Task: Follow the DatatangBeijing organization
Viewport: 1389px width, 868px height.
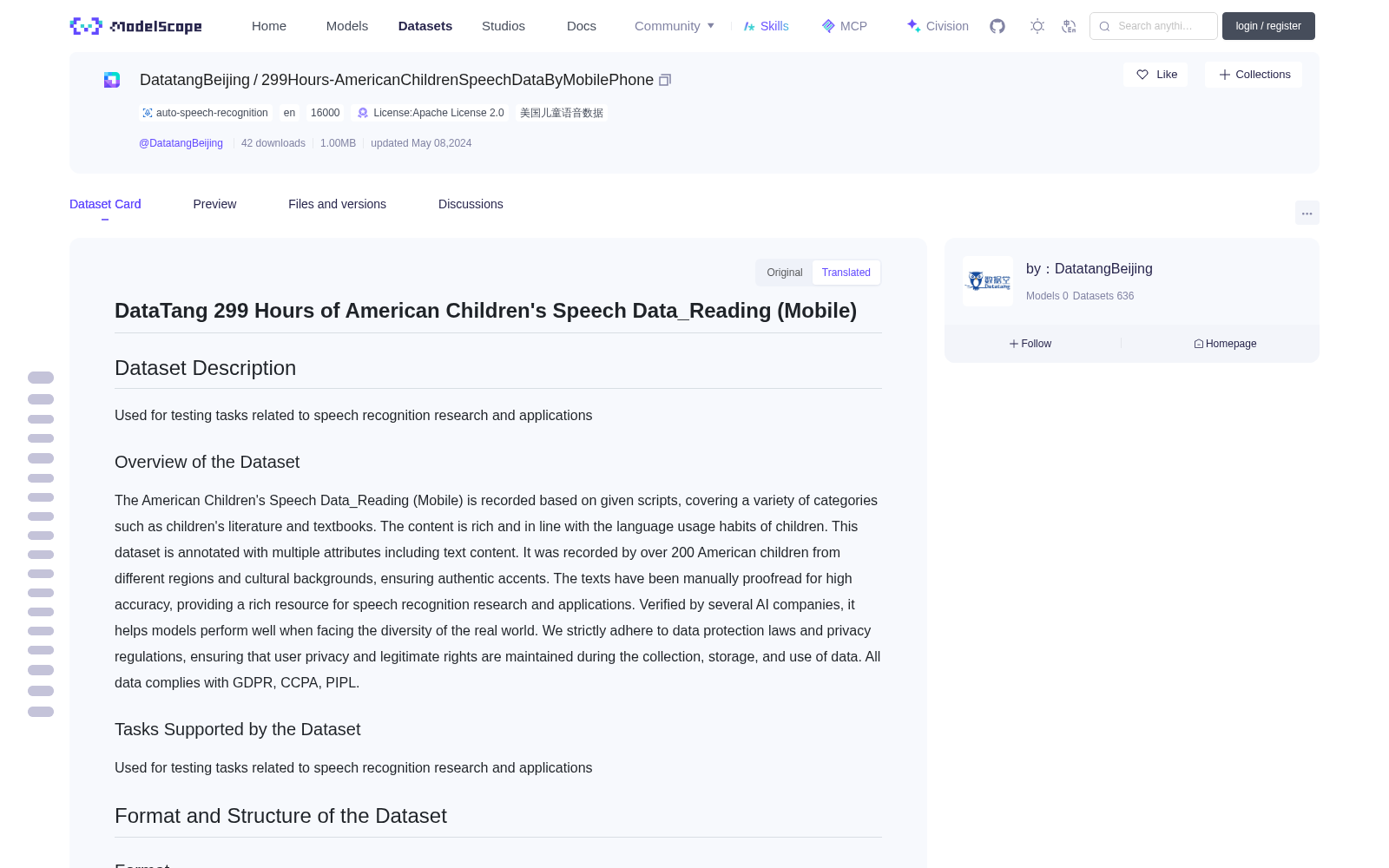Action: pyautogui.click(x=1030, y=344)
